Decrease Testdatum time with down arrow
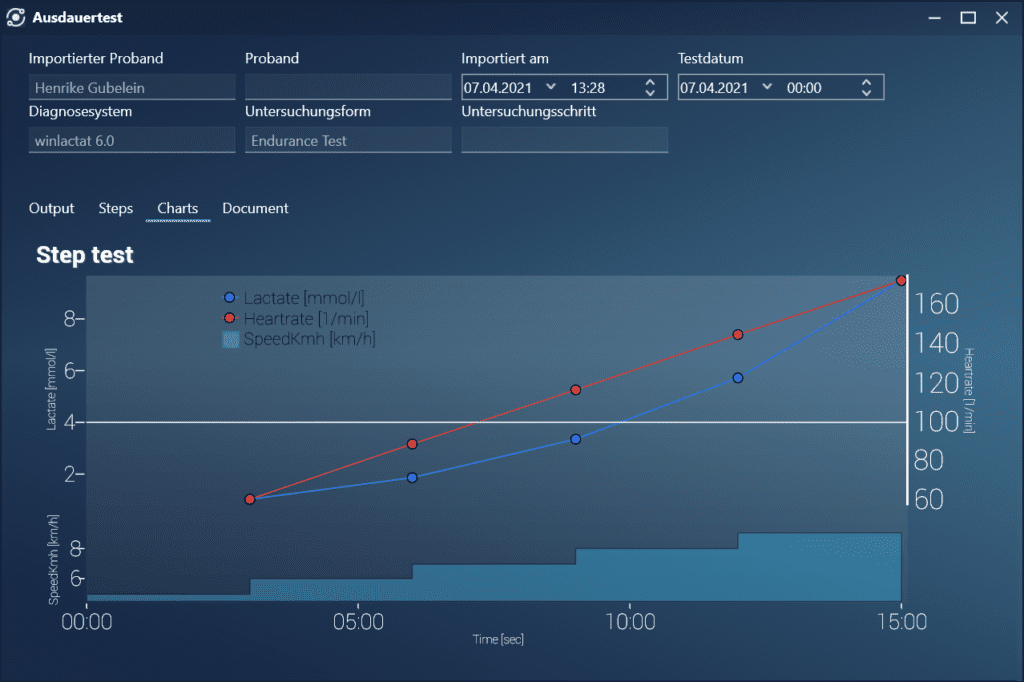Screen dimensions: 1024x682 pos(866,93)
